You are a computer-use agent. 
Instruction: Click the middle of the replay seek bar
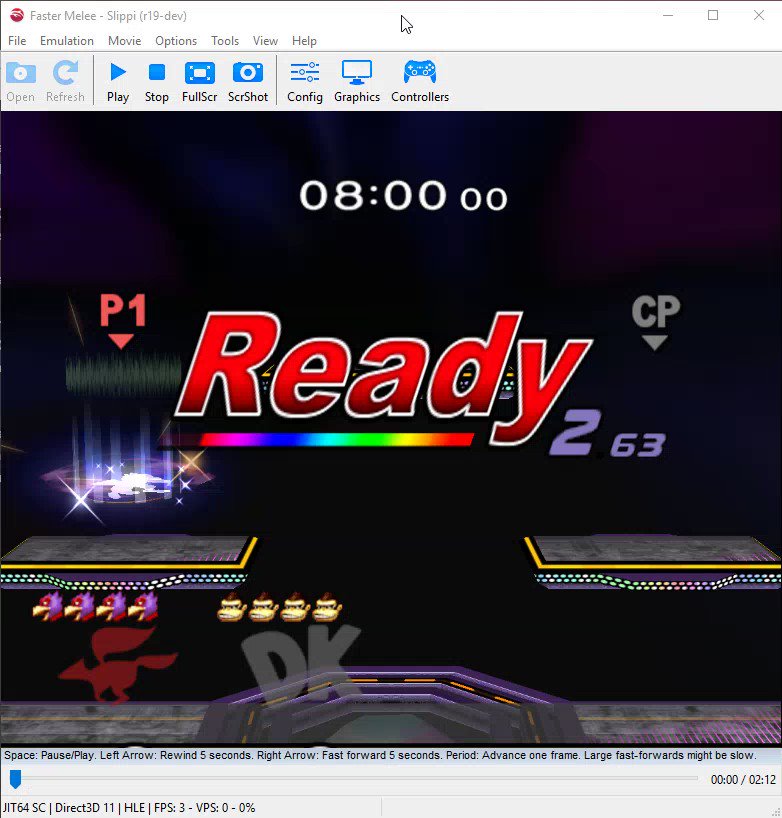click(354, 778)
